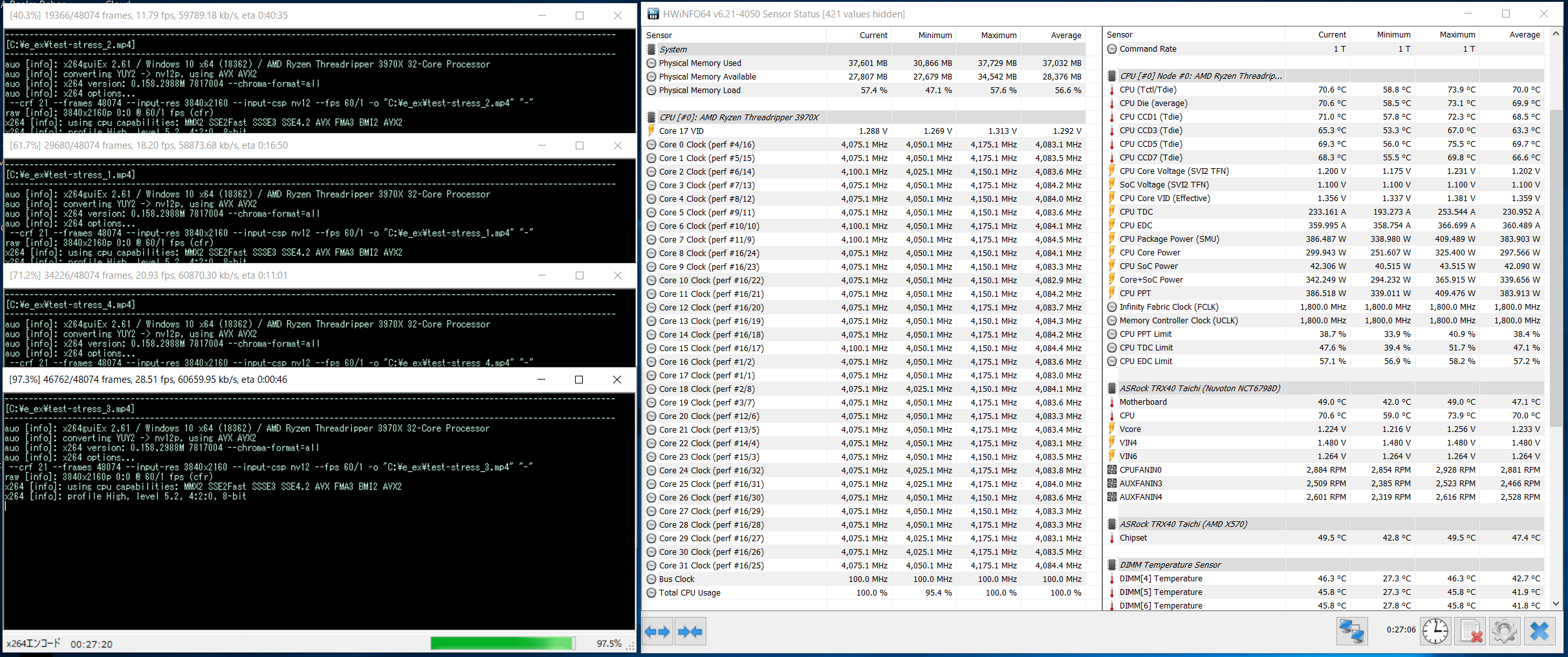Image resolution: width=1568 pixels, height=657 pixels.
Task: Click the right pane Average column header
Action: coord(1512,35)
